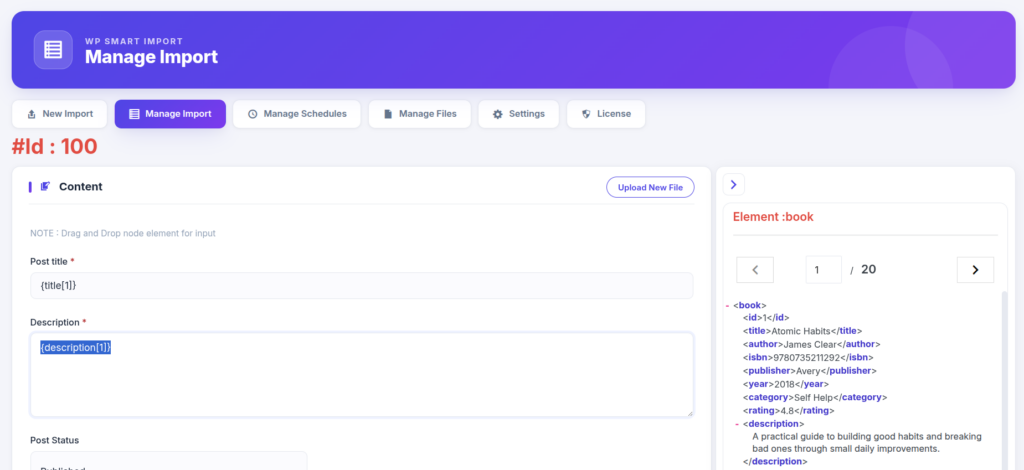
Task: Go to the previous book element
Action: point(755,270)
